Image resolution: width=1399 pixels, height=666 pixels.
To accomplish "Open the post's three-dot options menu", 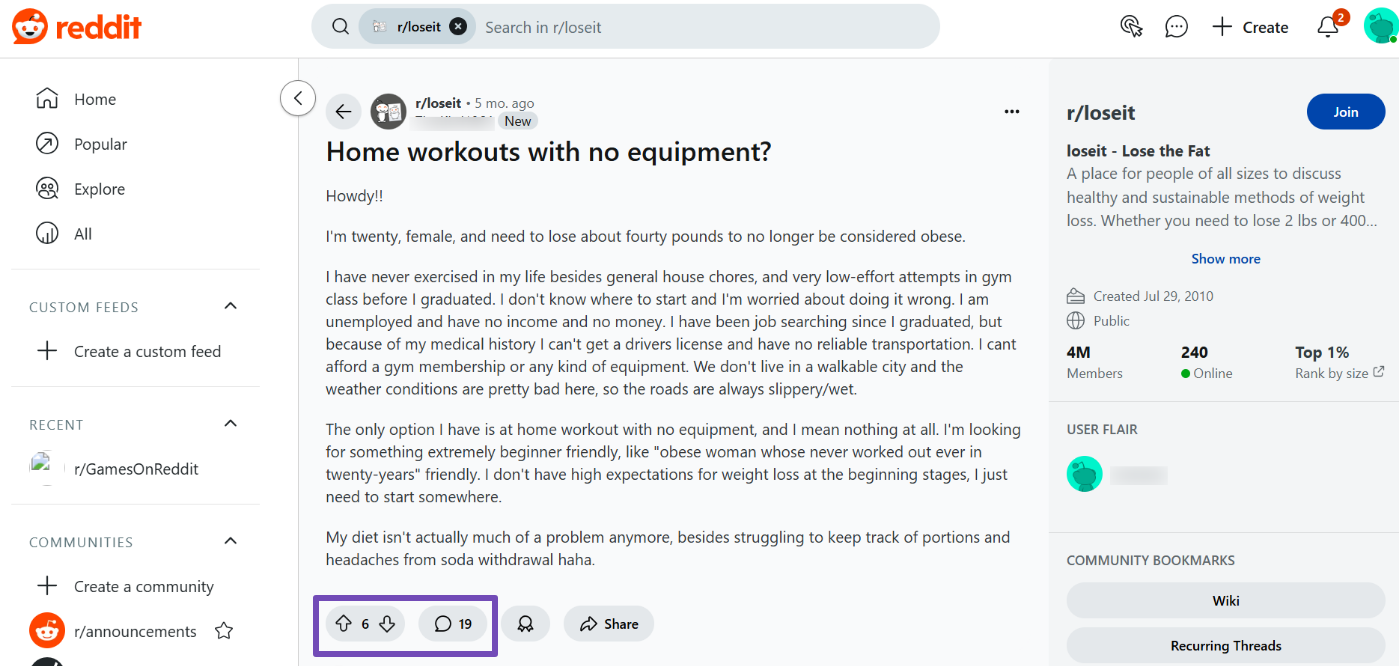I will [1011, 111].
